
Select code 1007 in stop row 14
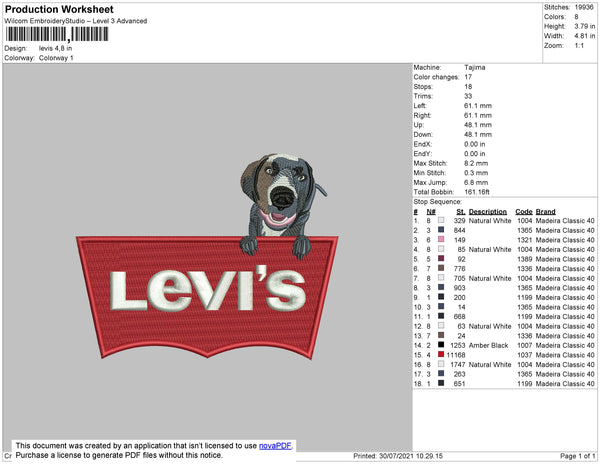525,345
